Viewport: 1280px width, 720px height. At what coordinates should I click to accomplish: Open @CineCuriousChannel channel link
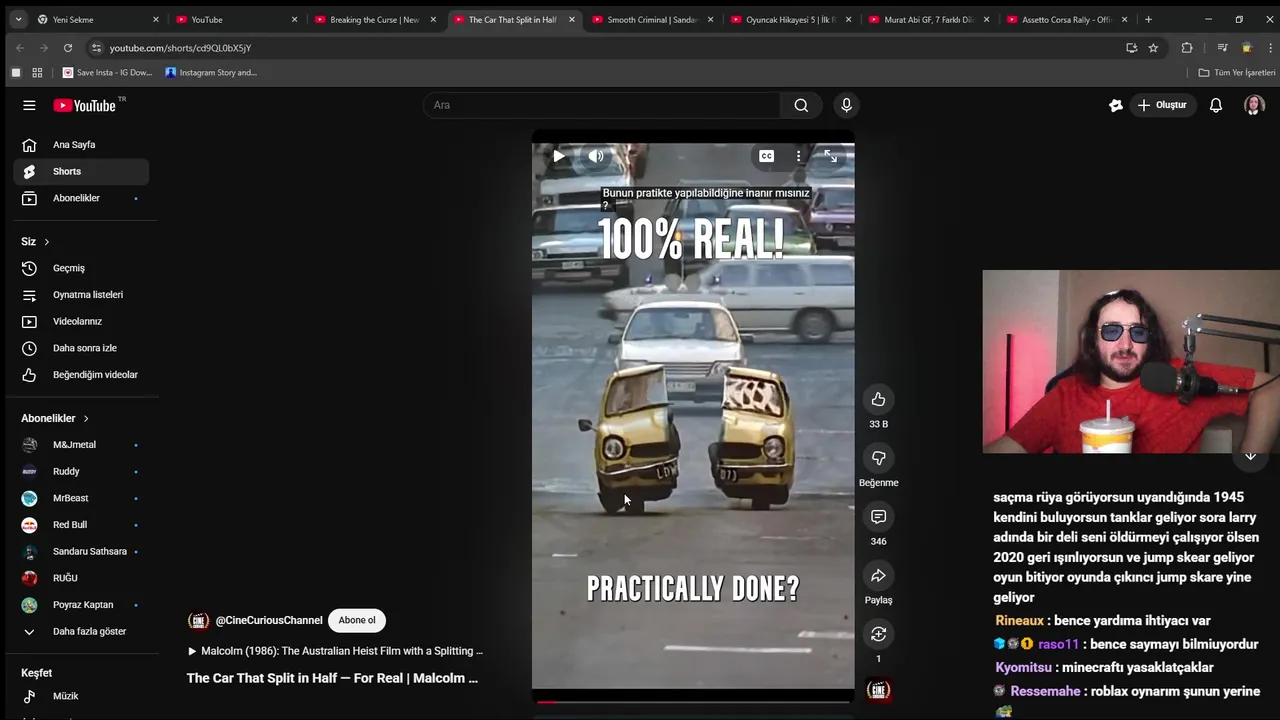point(269,620)
